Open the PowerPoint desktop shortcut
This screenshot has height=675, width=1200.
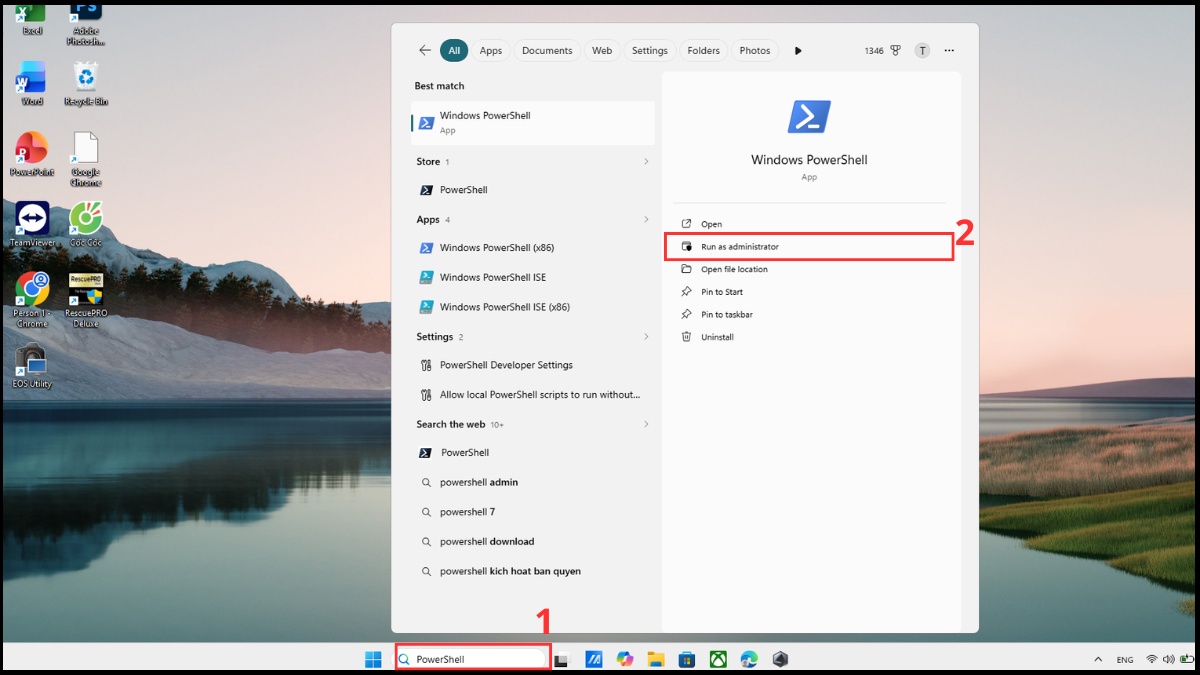click(32, 155)
